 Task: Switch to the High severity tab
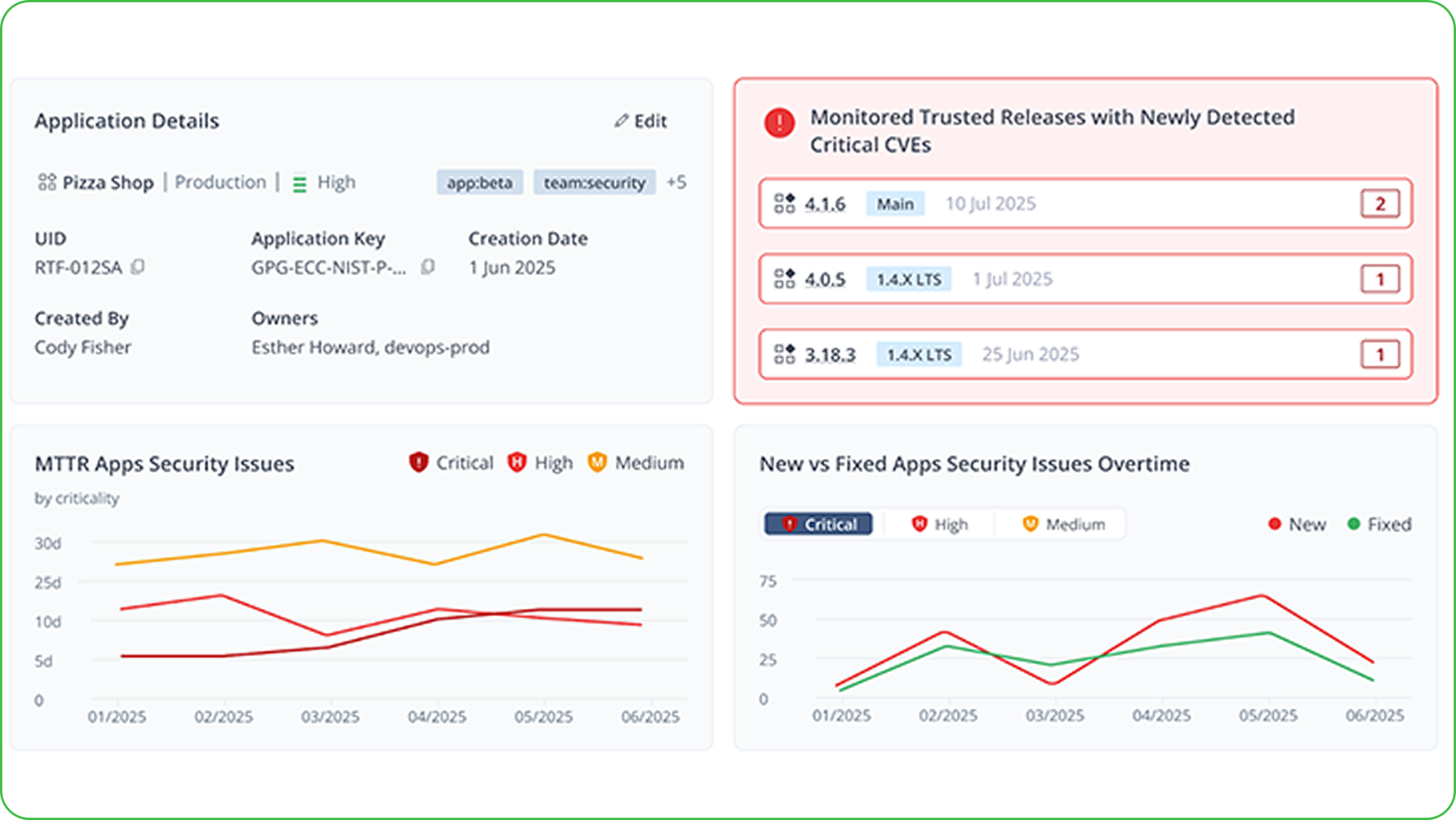[940, 524]
